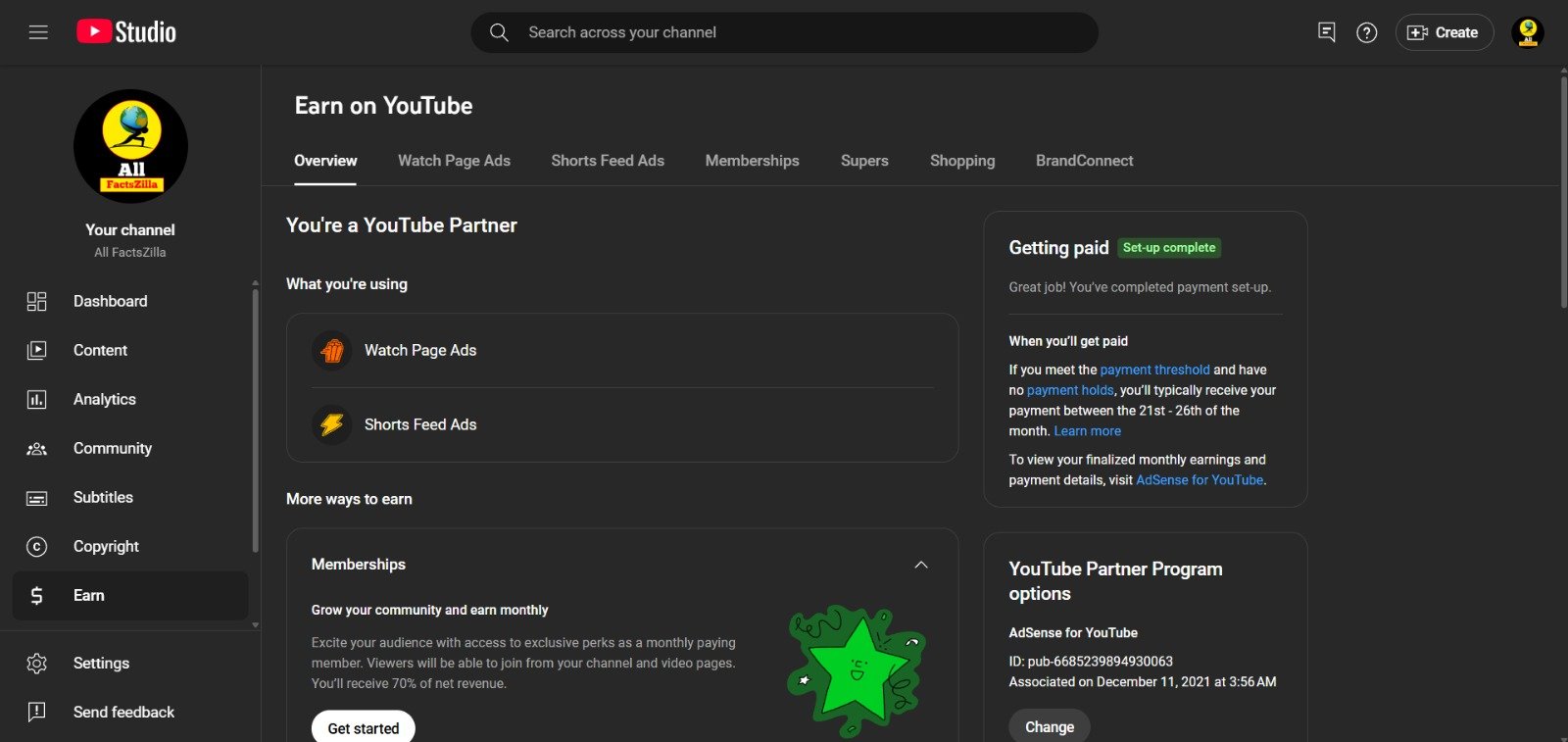Click the Content play icon in sidebar
Screen dimensions: 1568x742
[x=36, y=350]
